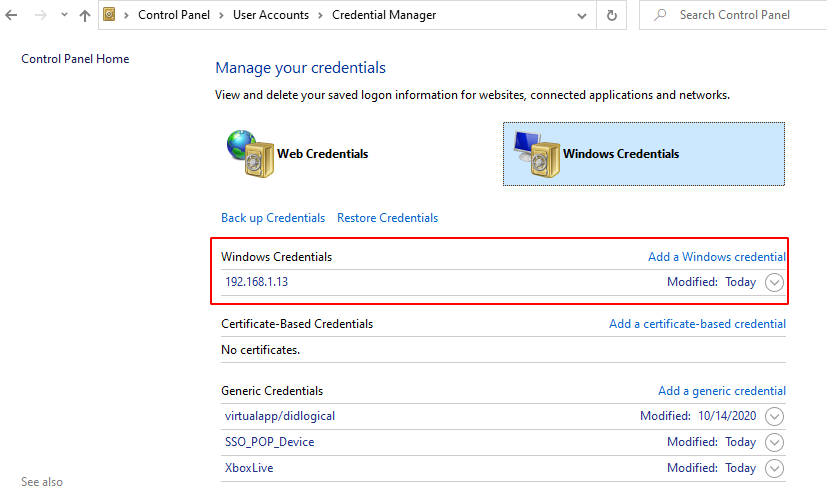Expand the 192.168.1.13 credential entry
This screenshot has height=496, width=827.
774,282
